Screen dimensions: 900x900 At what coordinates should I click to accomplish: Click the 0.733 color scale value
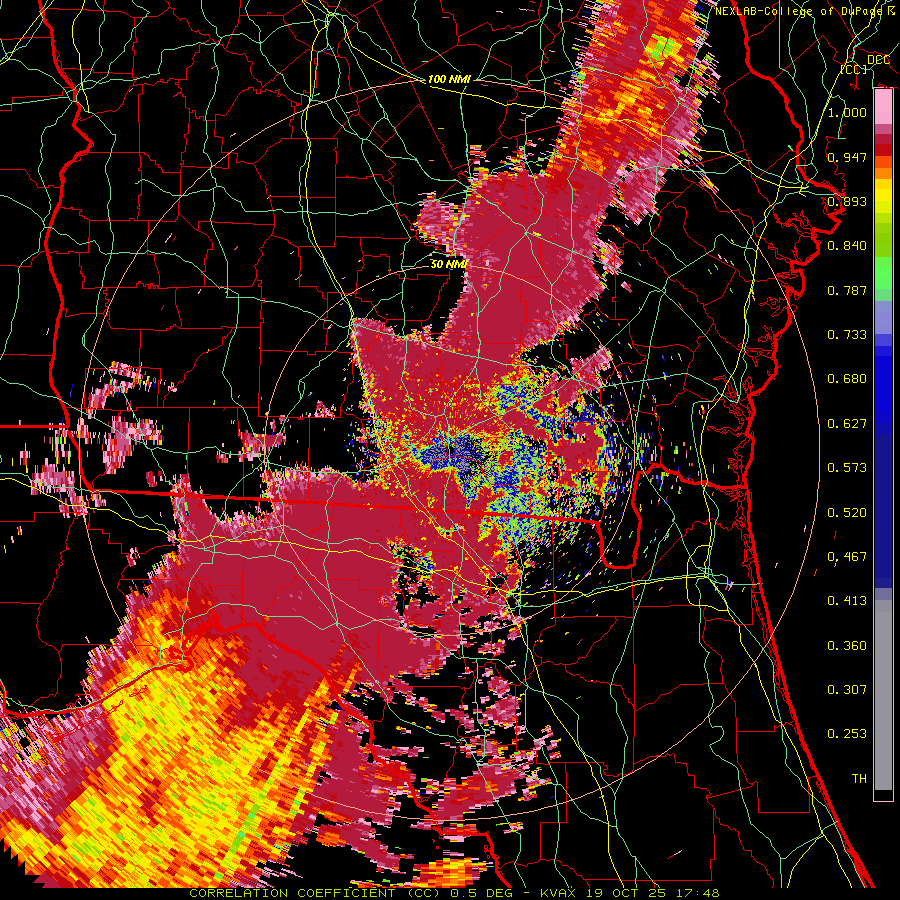point(847,335)
